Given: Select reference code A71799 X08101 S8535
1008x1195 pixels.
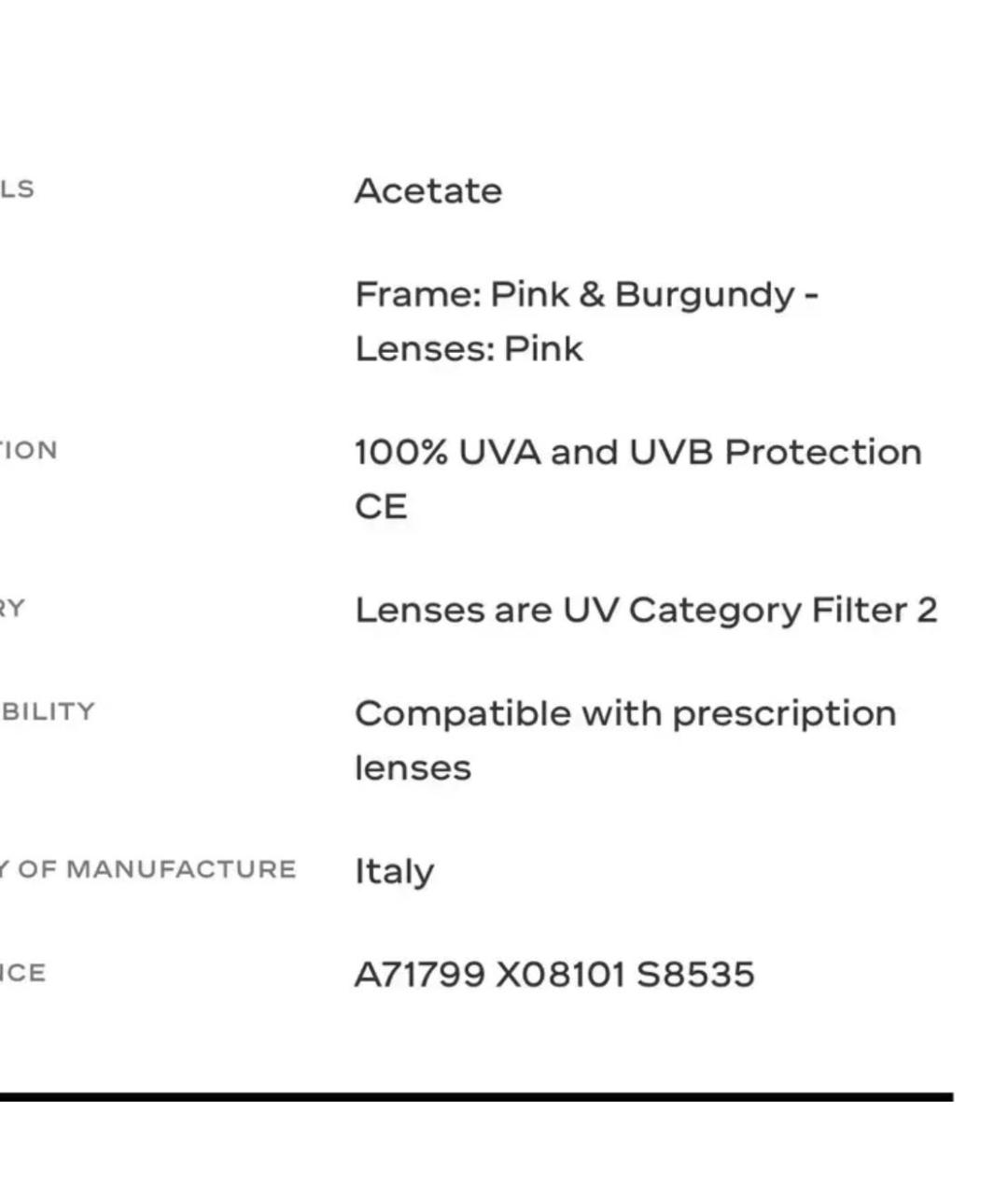Looking at the screenshot, I should pos(554,975).
